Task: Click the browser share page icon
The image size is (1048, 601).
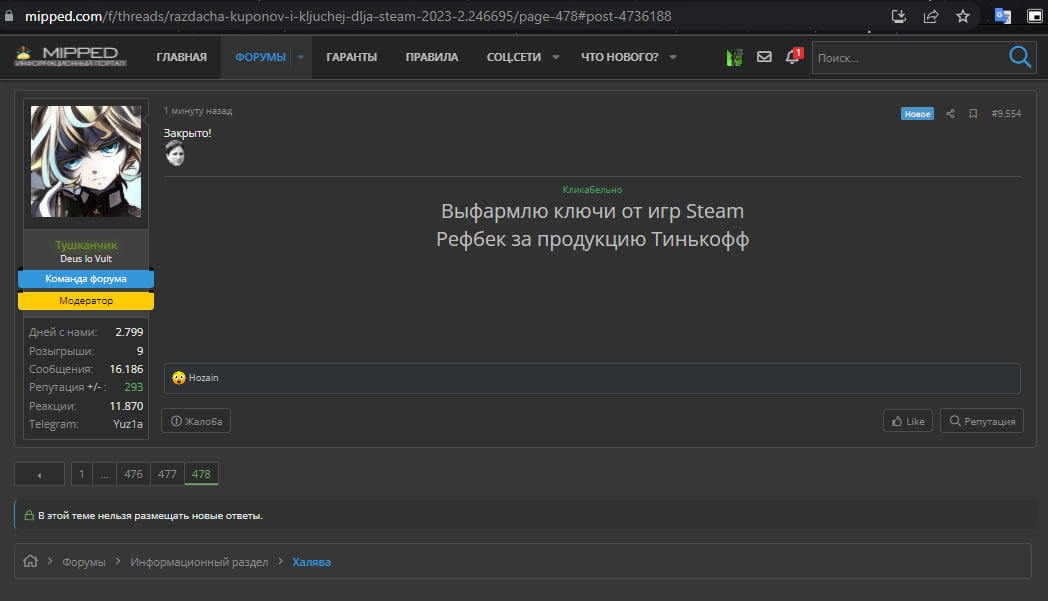Action: tap(931, 16)
